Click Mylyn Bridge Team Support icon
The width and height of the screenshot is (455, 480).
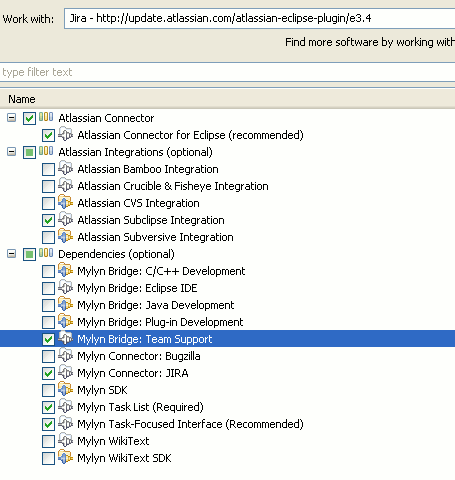[x=66, y=338]
